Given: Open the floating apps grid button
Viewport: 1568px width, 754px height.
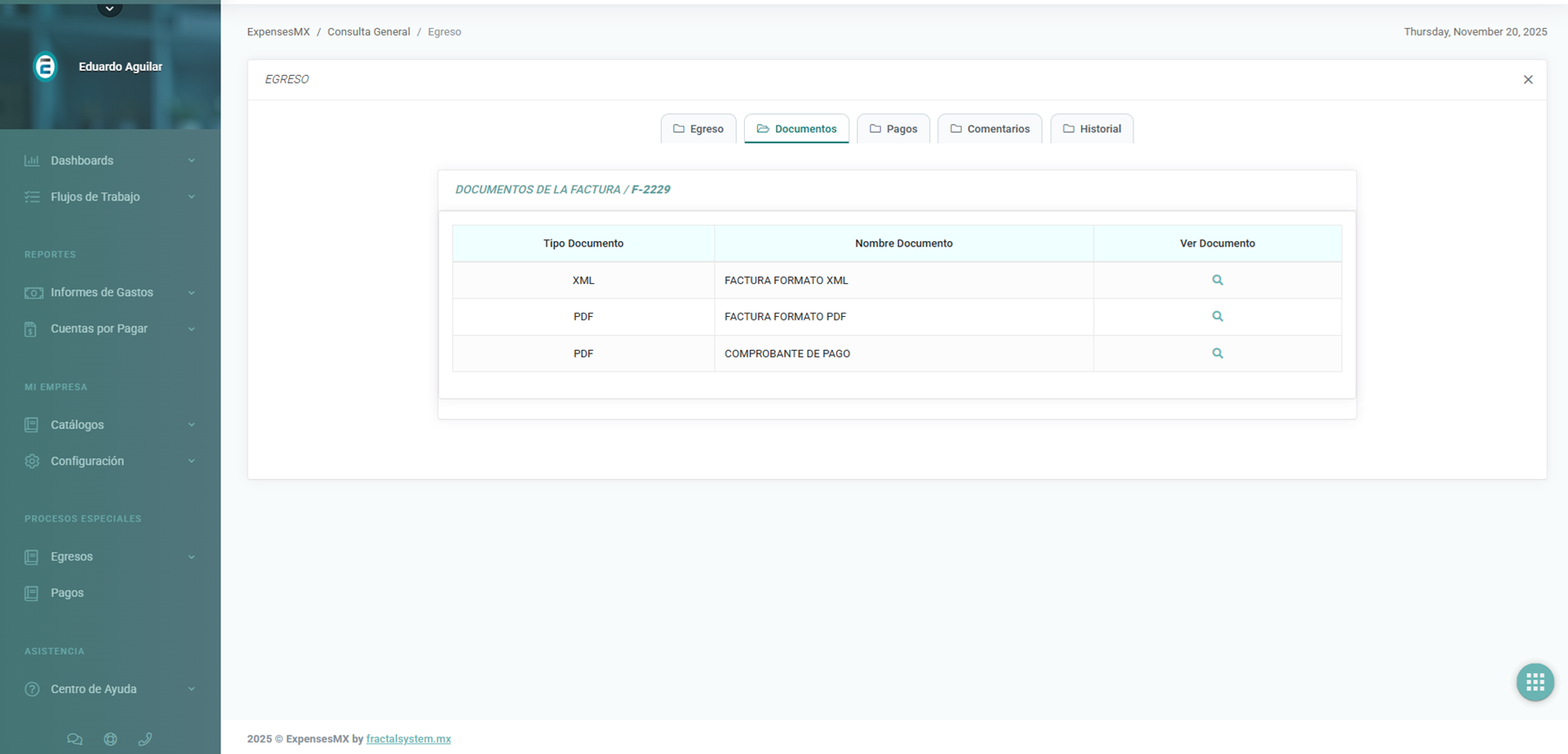Looking at the screenshot, I should pos(1535,682).
